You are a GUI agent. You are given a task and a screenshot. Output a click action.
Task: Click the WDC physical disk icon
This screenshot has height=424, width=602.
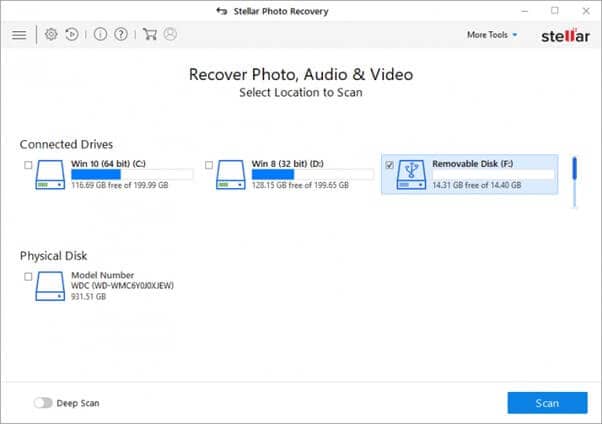[50, 286]
